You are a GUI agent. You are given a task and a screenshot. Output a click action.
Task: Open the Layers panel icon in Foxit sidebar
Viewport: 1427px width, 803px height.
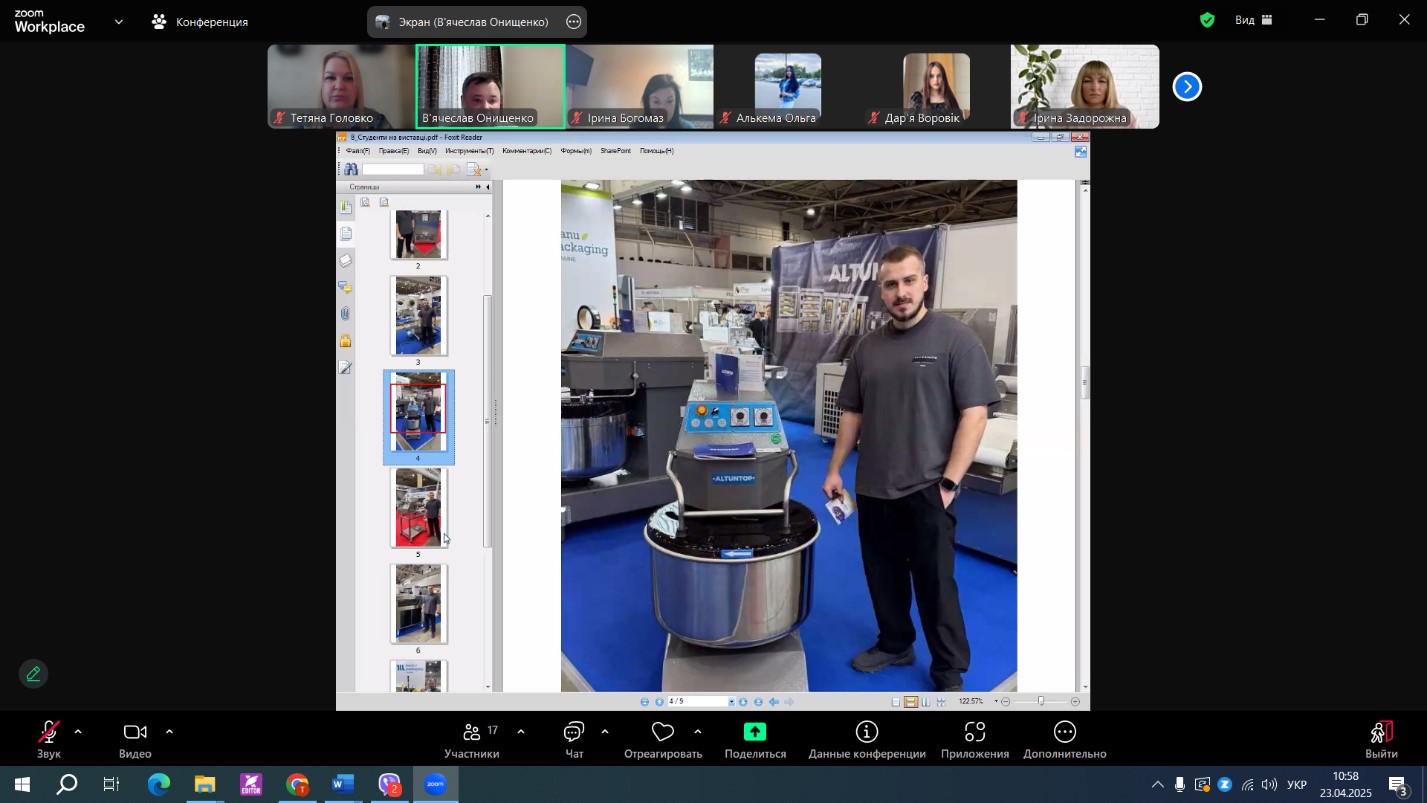345,260
